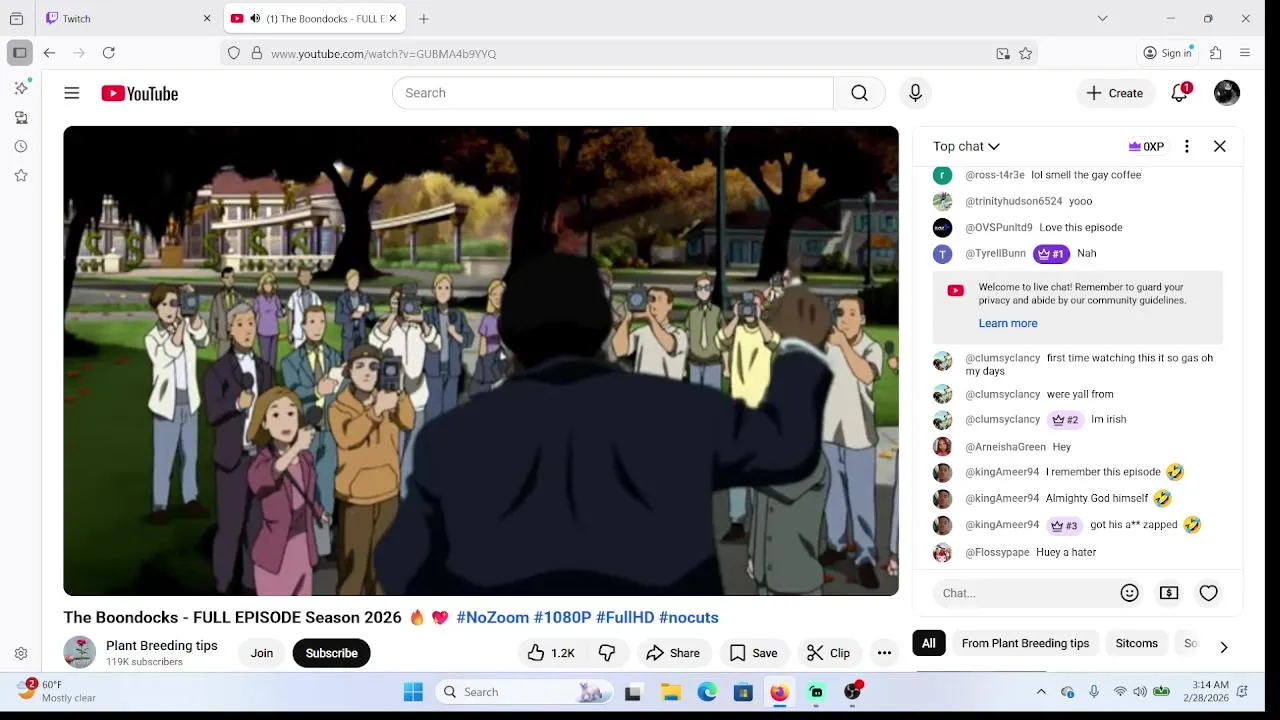Click the Windows Start button
Screen dimensions: 1280x720
(413, 692)
